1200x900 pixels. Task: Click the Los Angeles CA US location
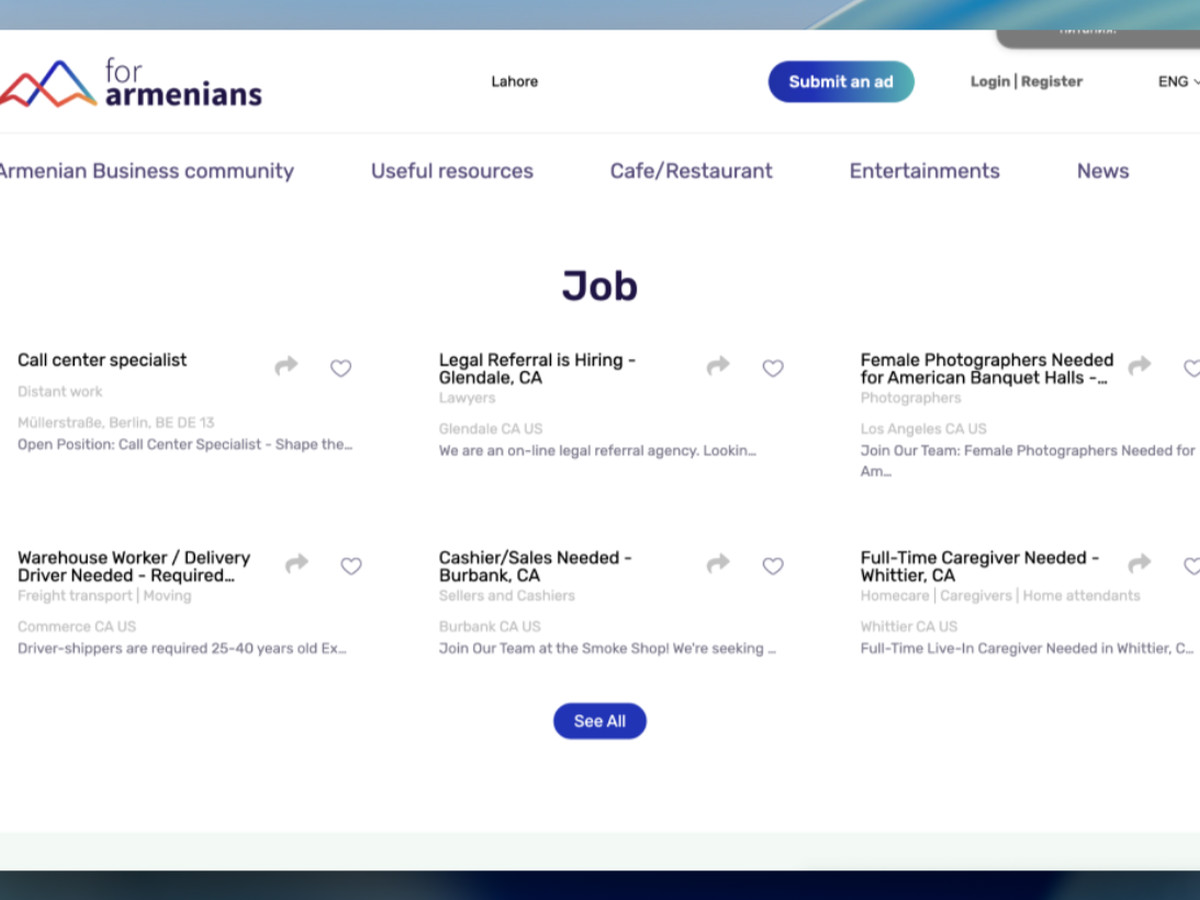coord(924,429)
